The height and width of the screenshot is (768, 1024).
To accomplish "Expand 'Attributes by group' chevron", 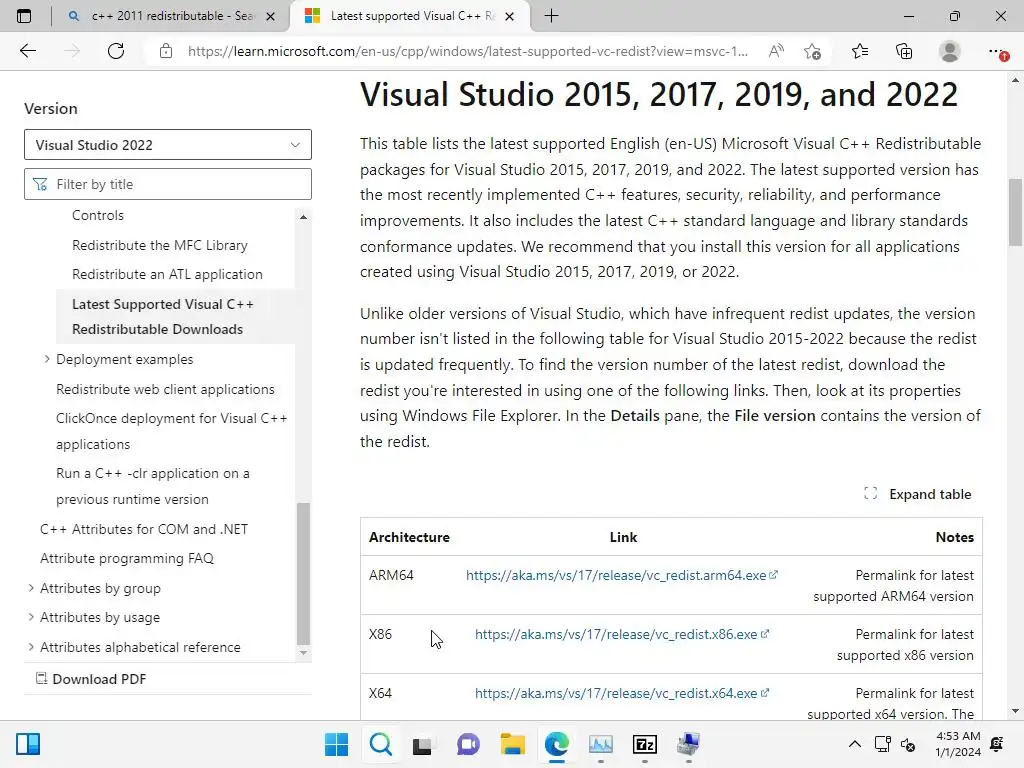I will click(x=31, y=588).
